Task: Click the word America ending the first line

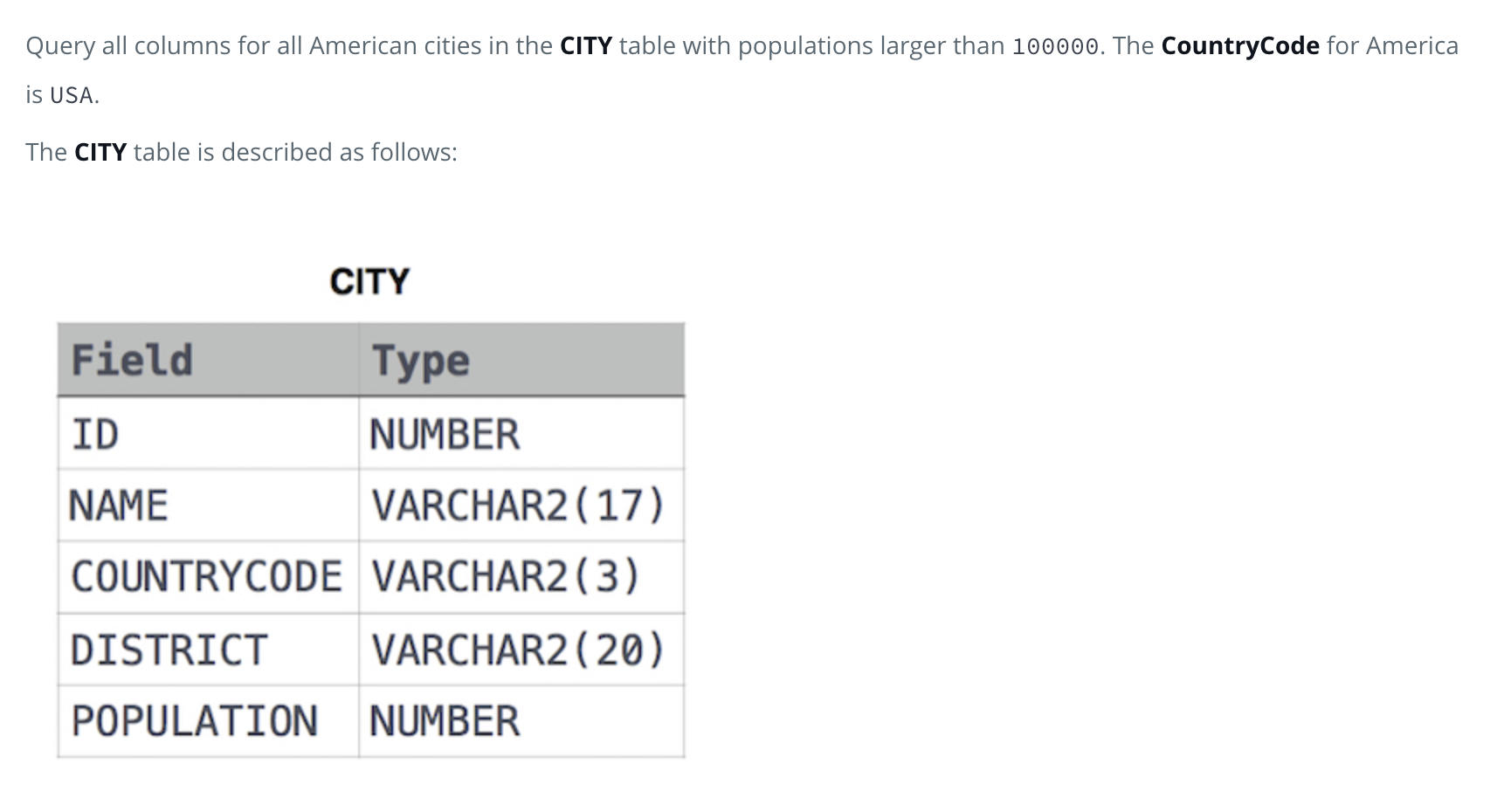Action: tap(1411, 45)
